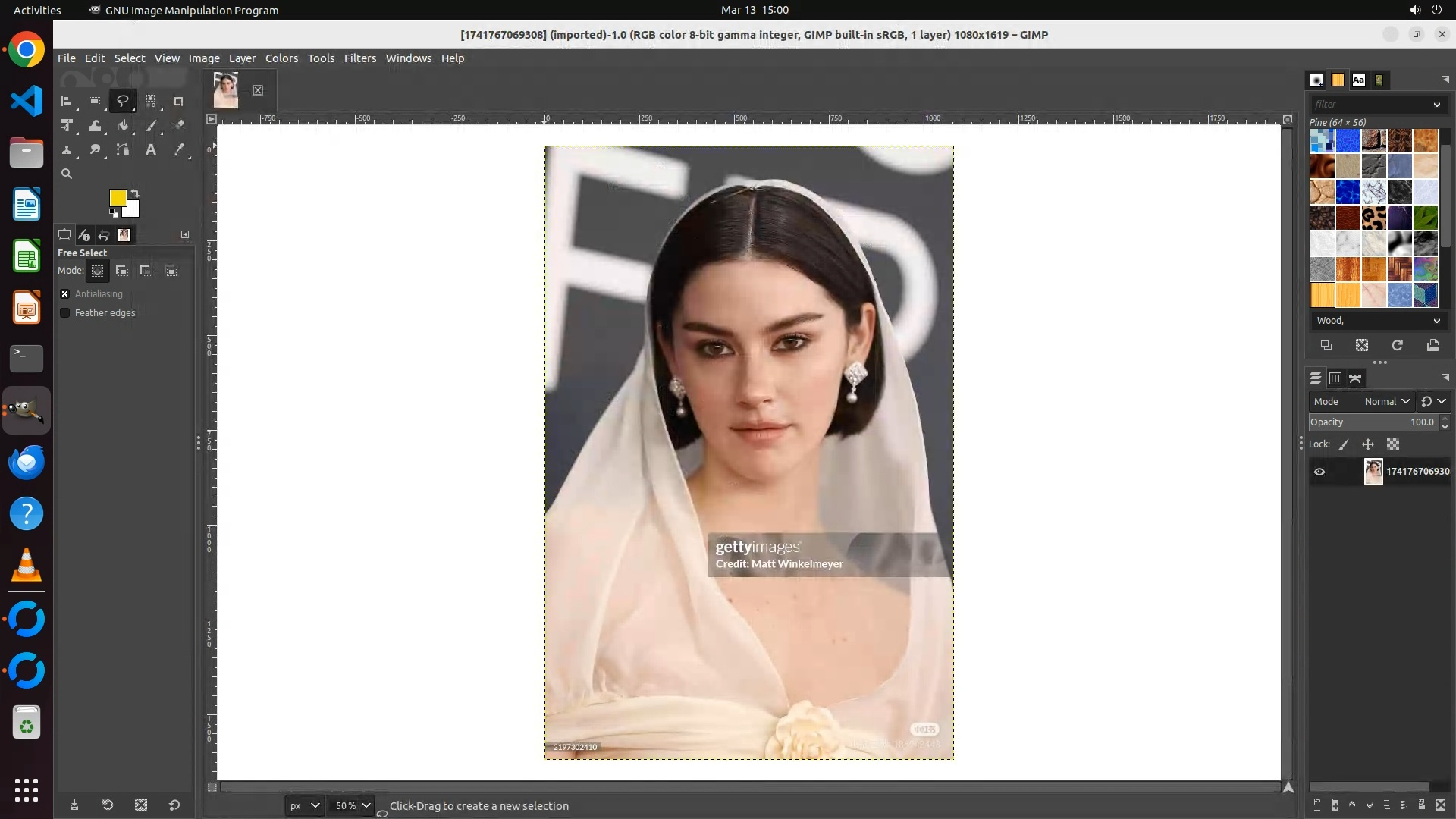Open the Colors menu
The height and width of the screenshot is (819, 1456).
[x=281, y=58]
